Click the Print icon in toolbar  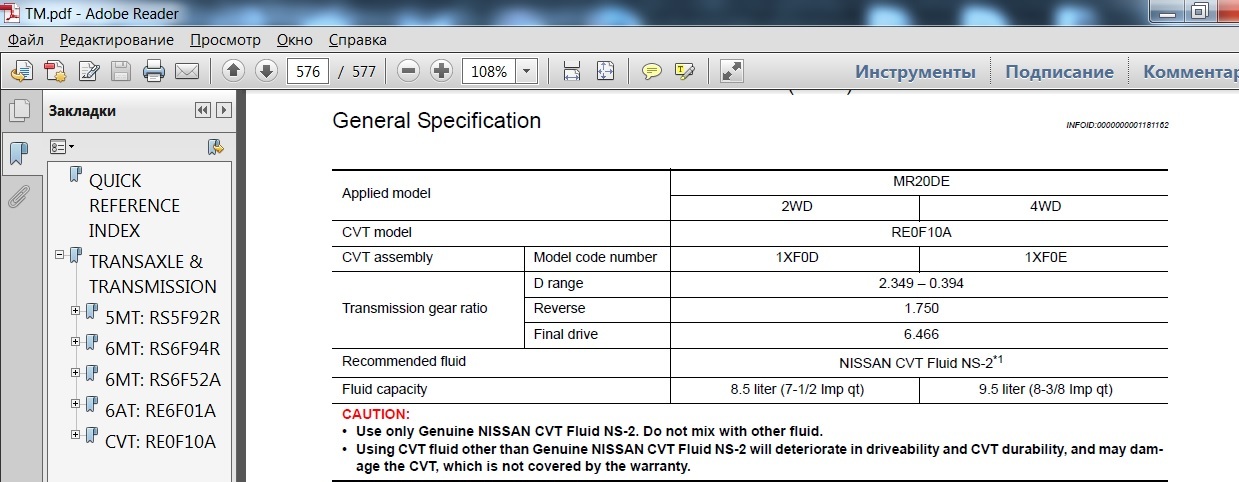click(153, 71)
